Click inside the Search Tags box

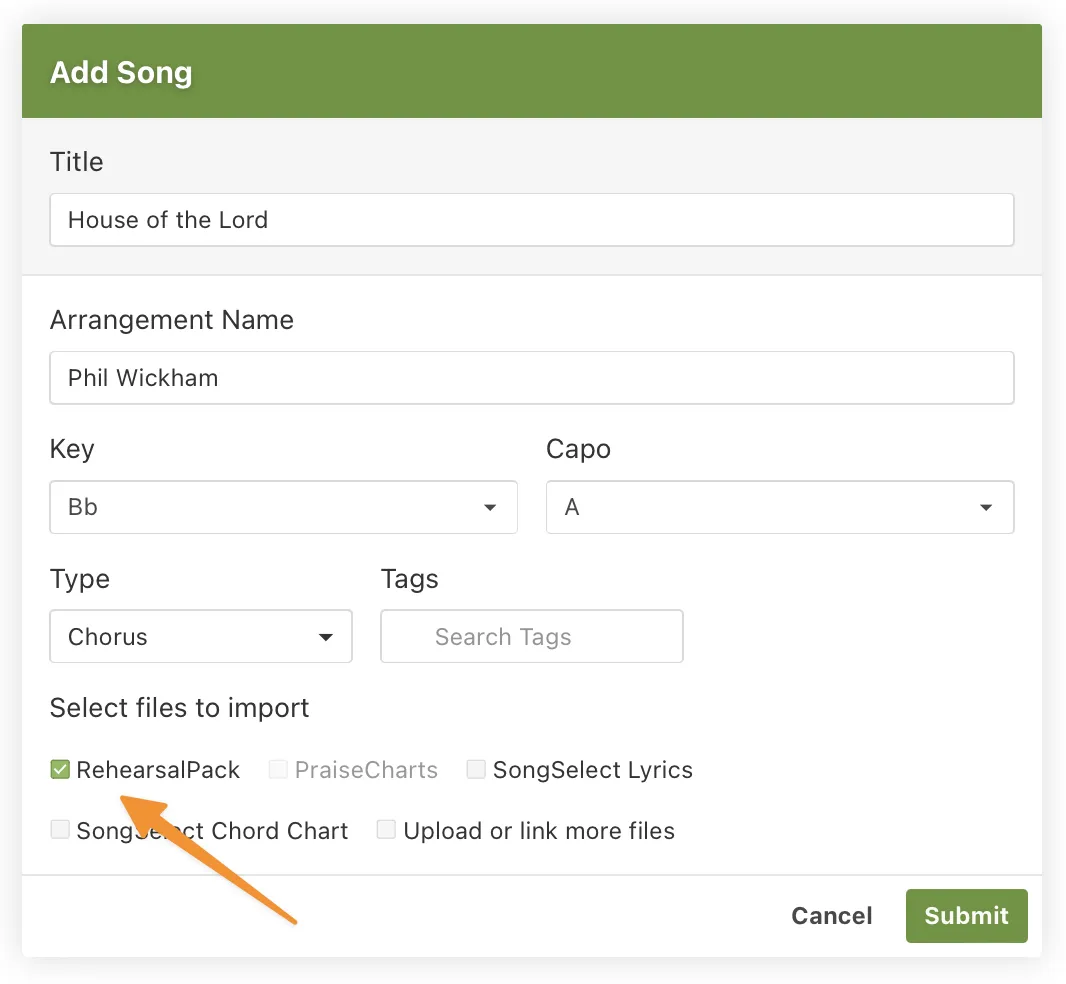point(531,636)
